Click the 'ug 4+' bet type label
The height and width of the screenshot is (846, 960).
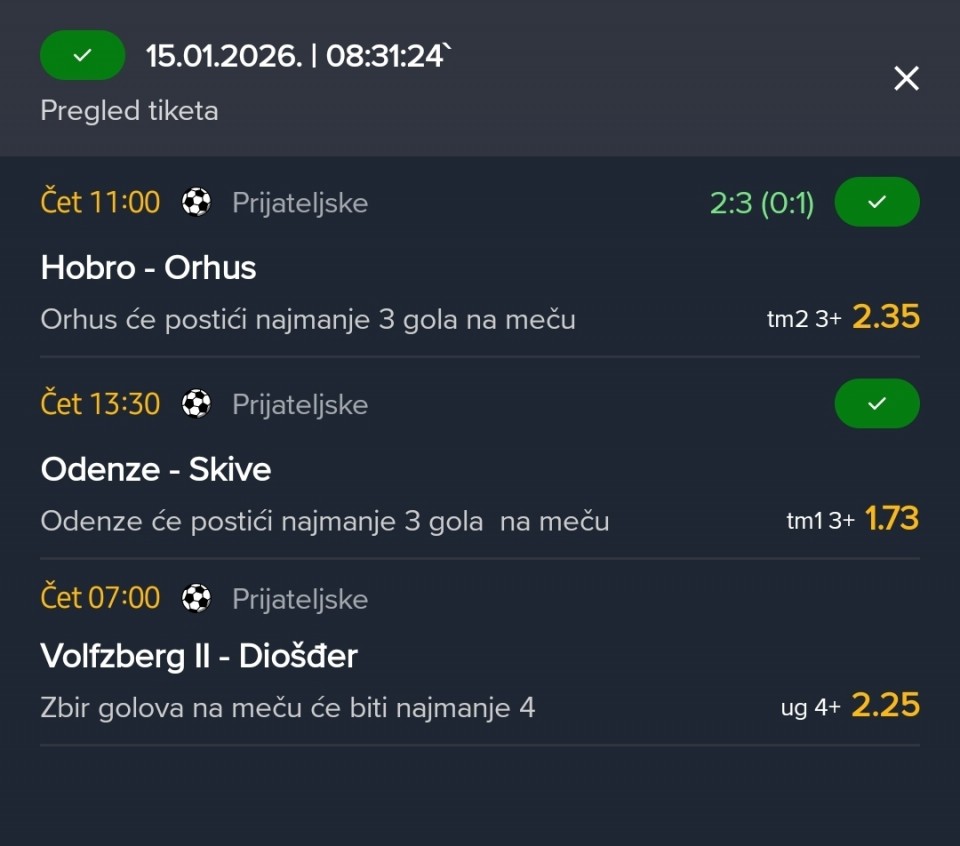pos(810,708)
